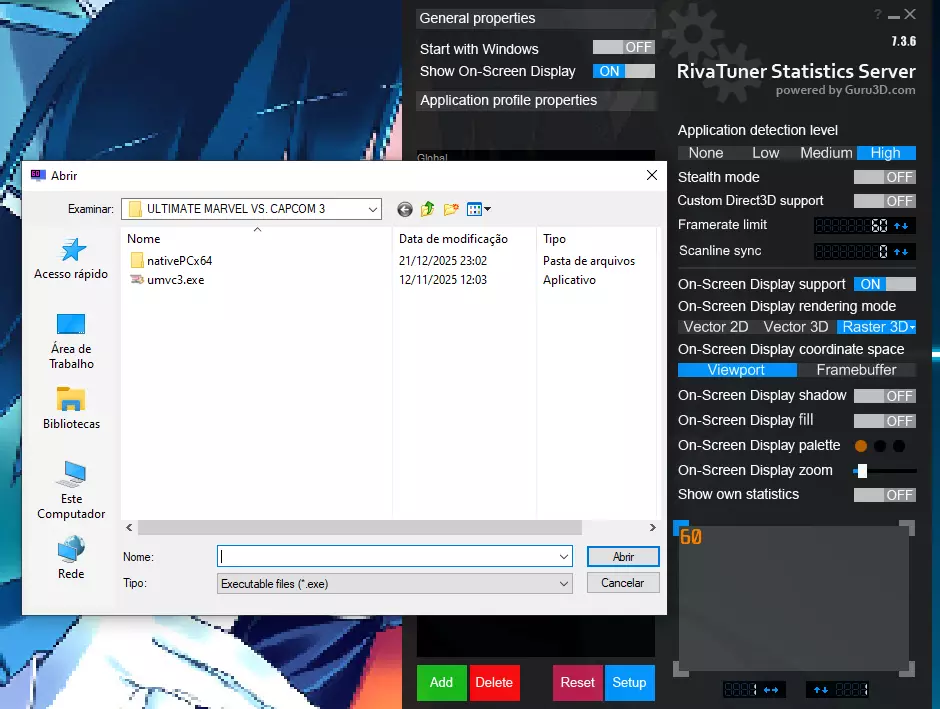Create a new folder icon in dialog
This screenshot has height=709, width=940.
(451, 209)
